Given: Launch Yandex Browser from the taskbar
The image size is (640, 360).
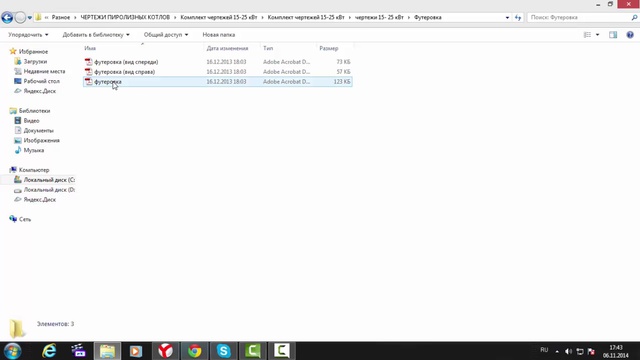Looking at the screenshot, I should pos(165,351).
